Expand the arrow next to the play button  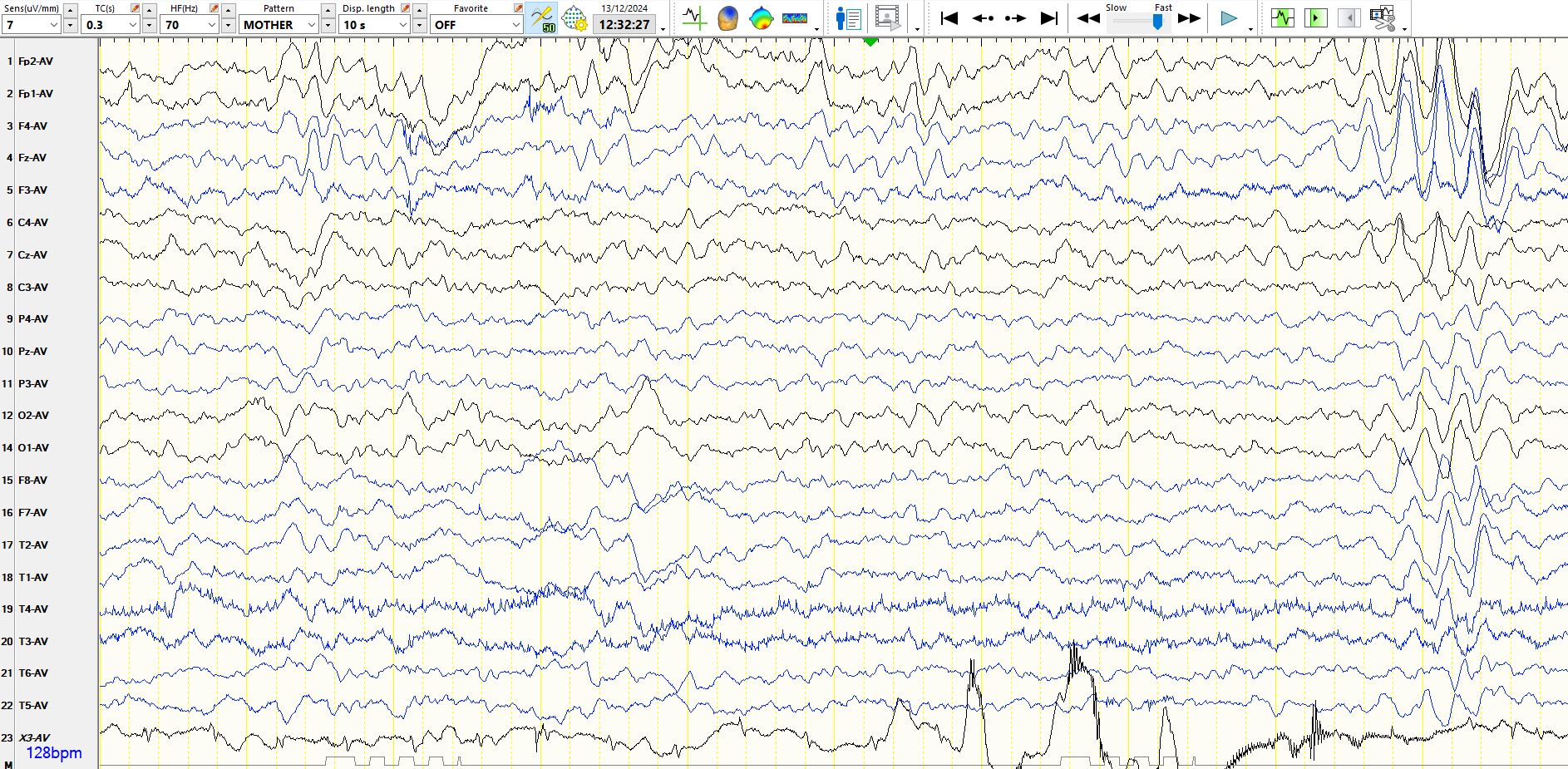tap(1250, 29)
